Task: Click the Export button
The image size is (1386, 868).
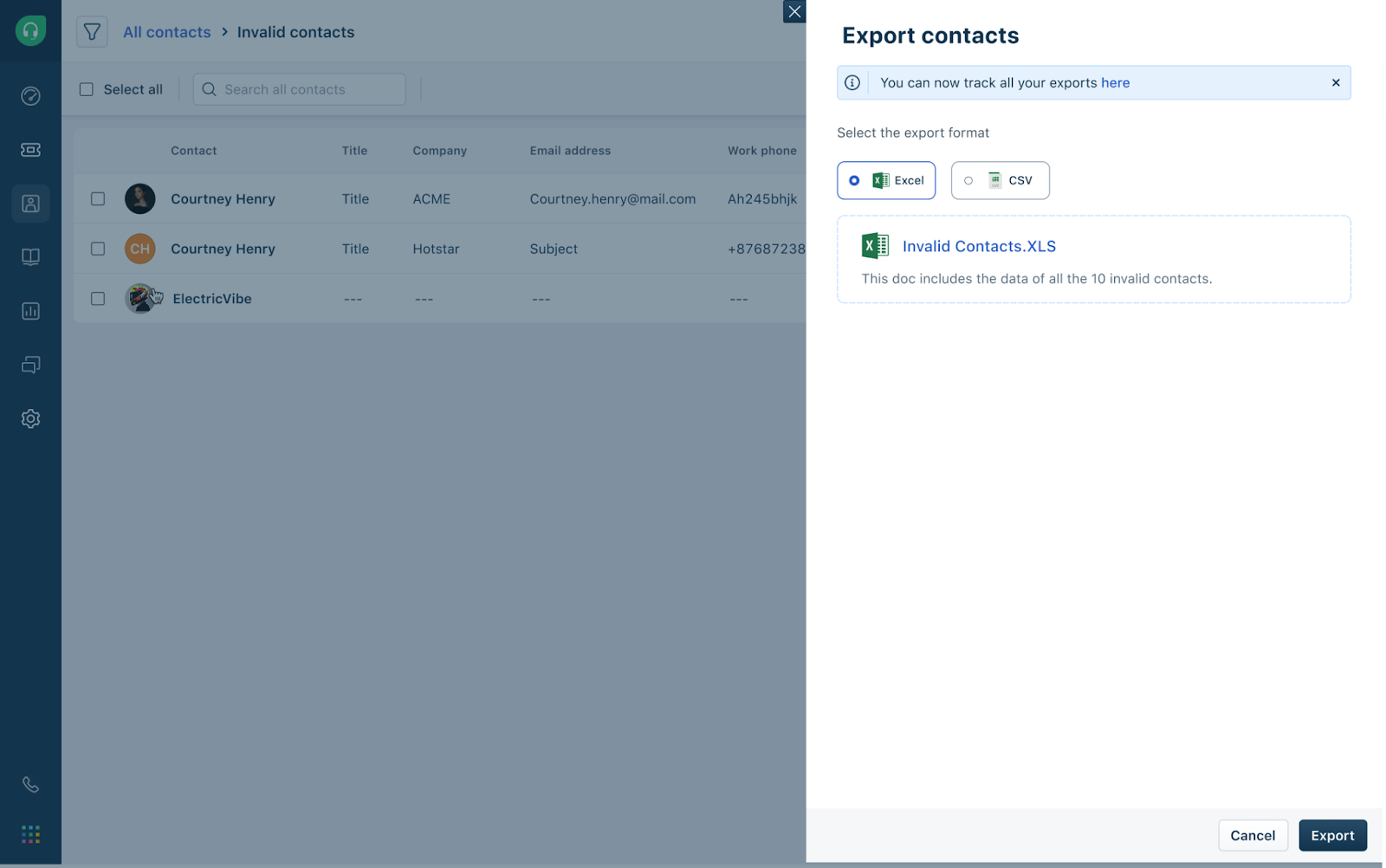Action: point(1332,835)
